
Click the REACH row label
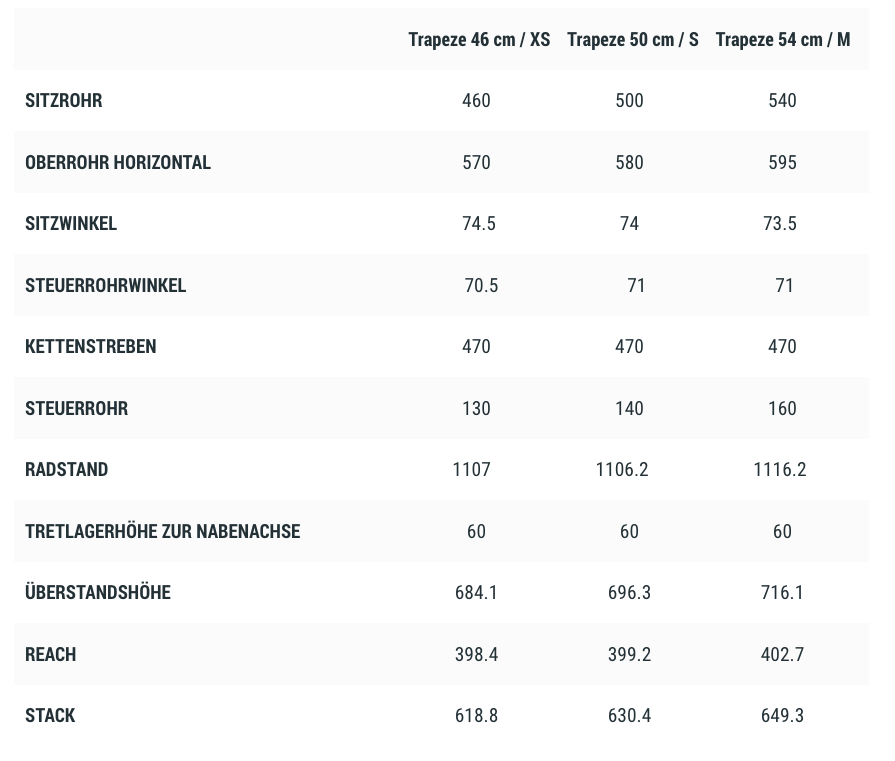click(x=51, y=655)
